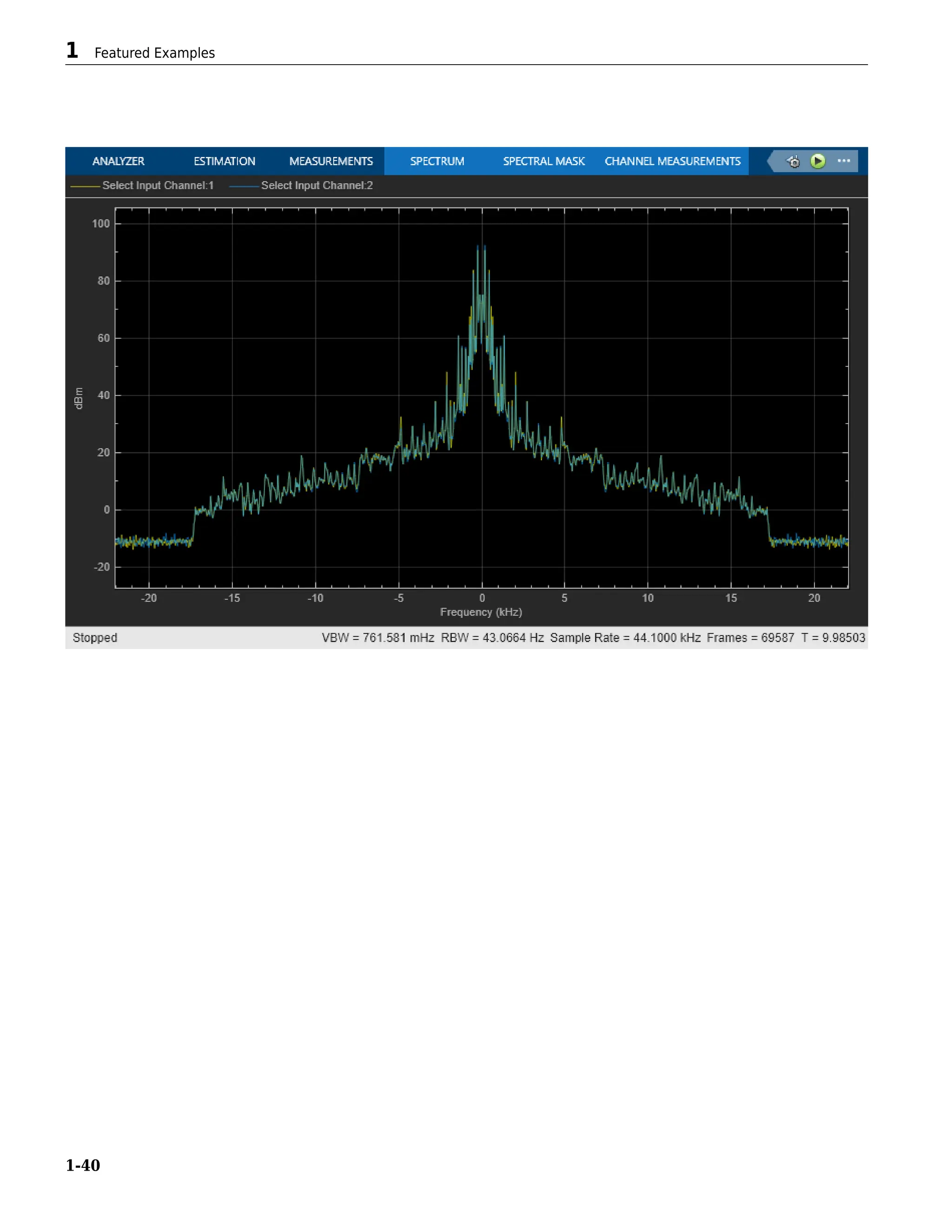Screen dimensions: 952x1232
Task: Switch to CHANNEL MEASUREMENTS tab
Action: click(672, 161)
